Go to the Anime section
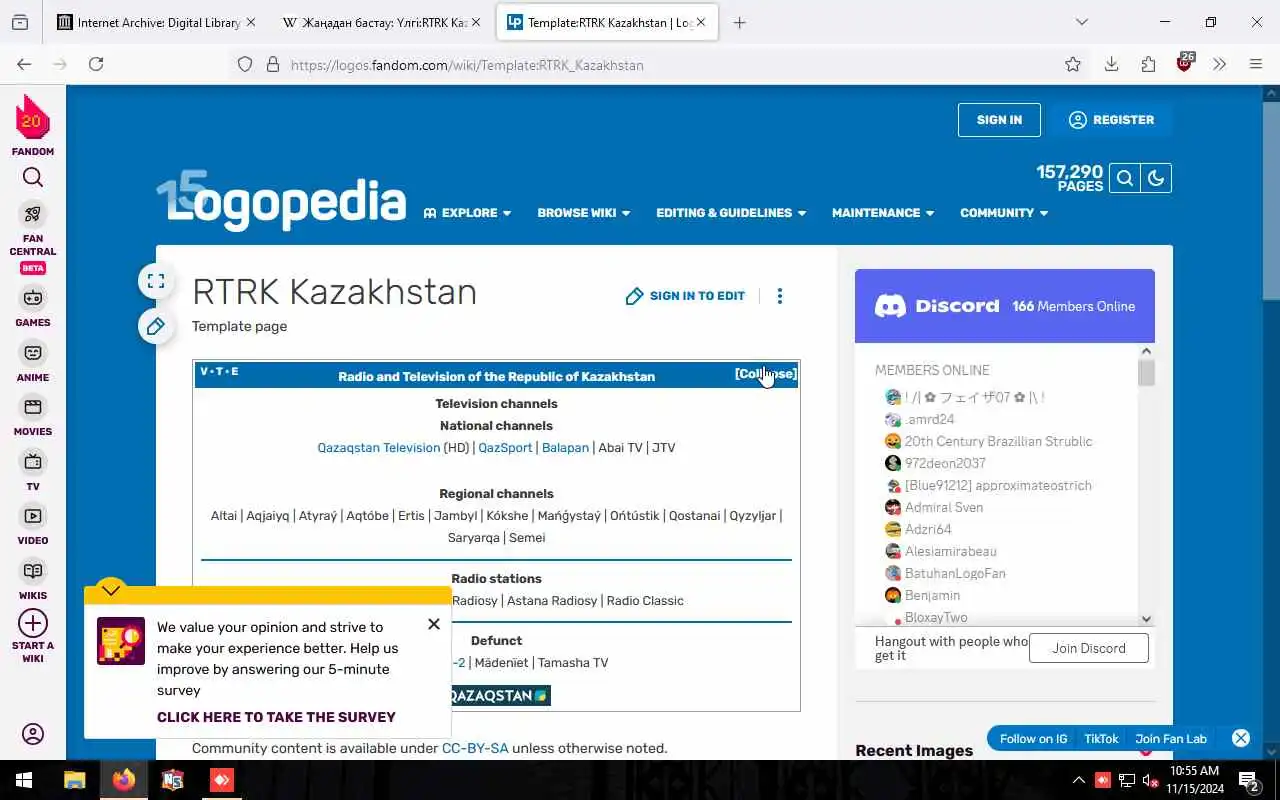 (x=33, y=361)
